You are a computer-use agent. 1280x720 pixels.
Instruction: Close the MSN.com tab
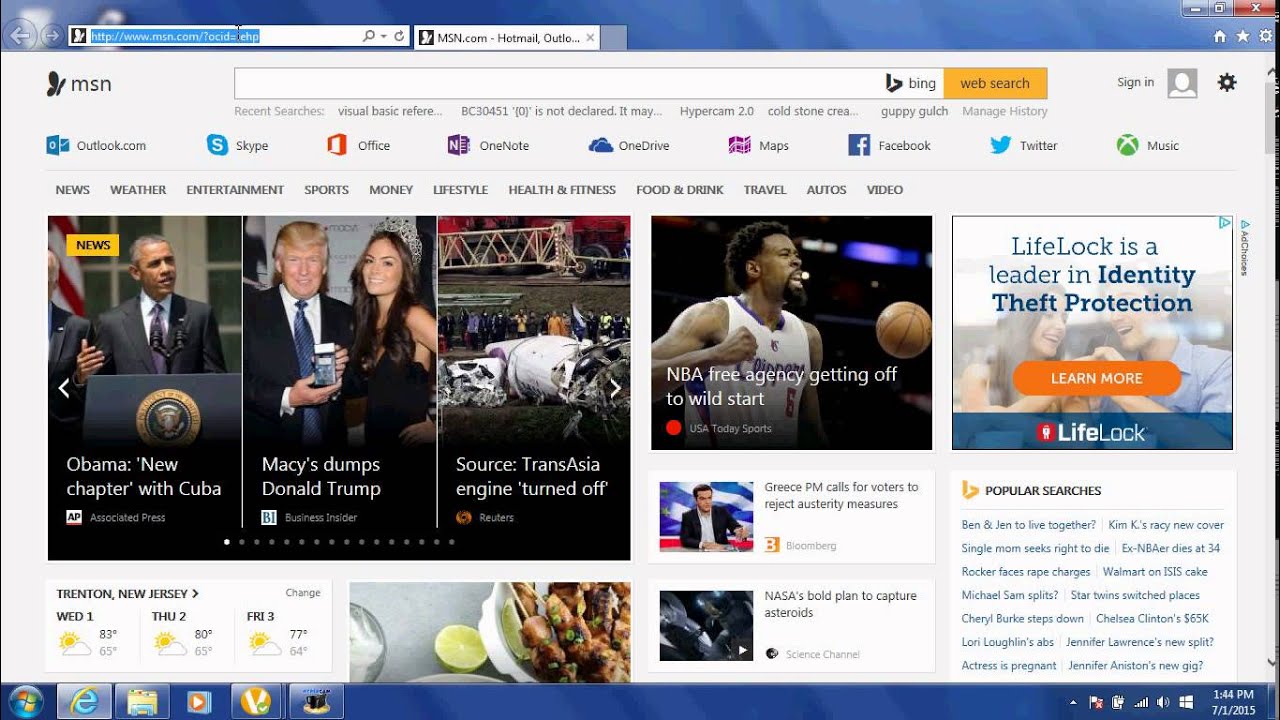(x=590, y=38)
